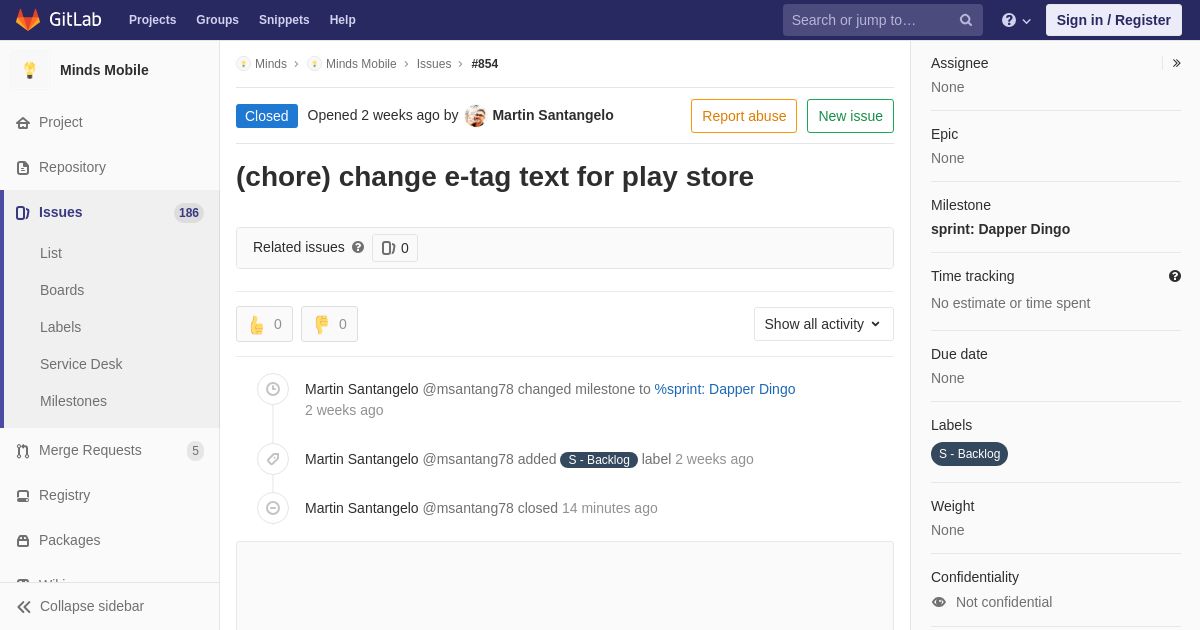The image size is (1200, 630).
Task: Collapse the right sidebar with the chevron
Action: [x=1177, y=63]
